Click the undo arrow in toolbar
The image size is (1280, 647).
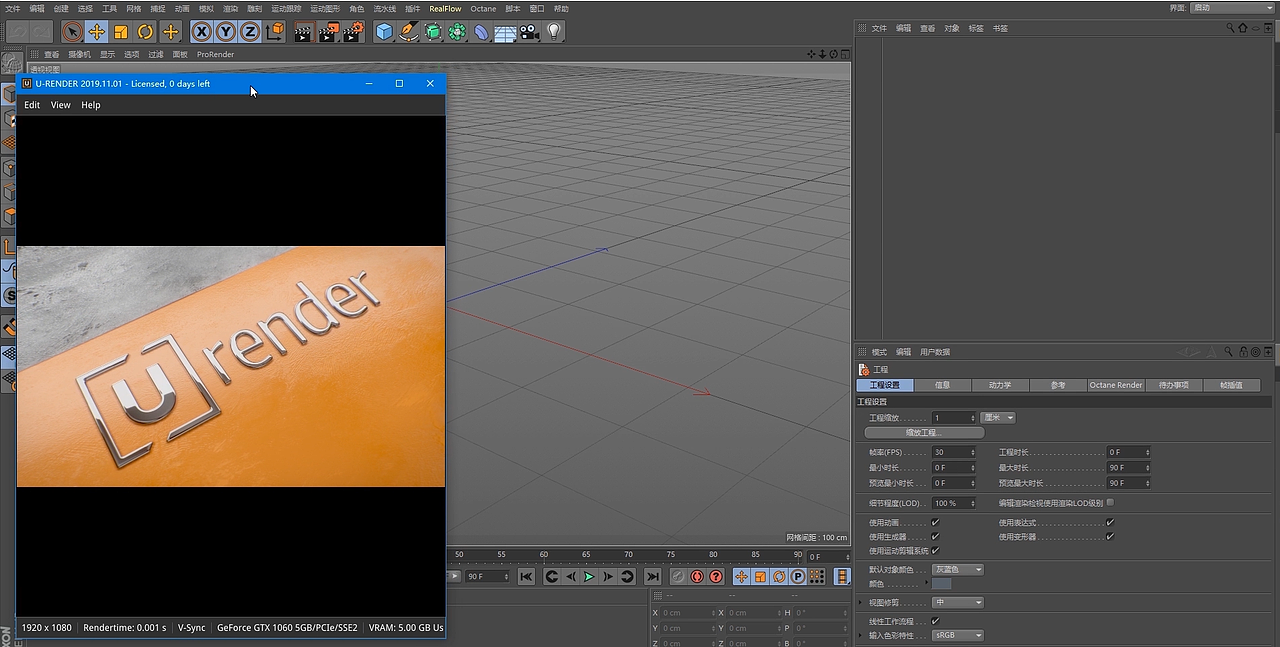18,32
